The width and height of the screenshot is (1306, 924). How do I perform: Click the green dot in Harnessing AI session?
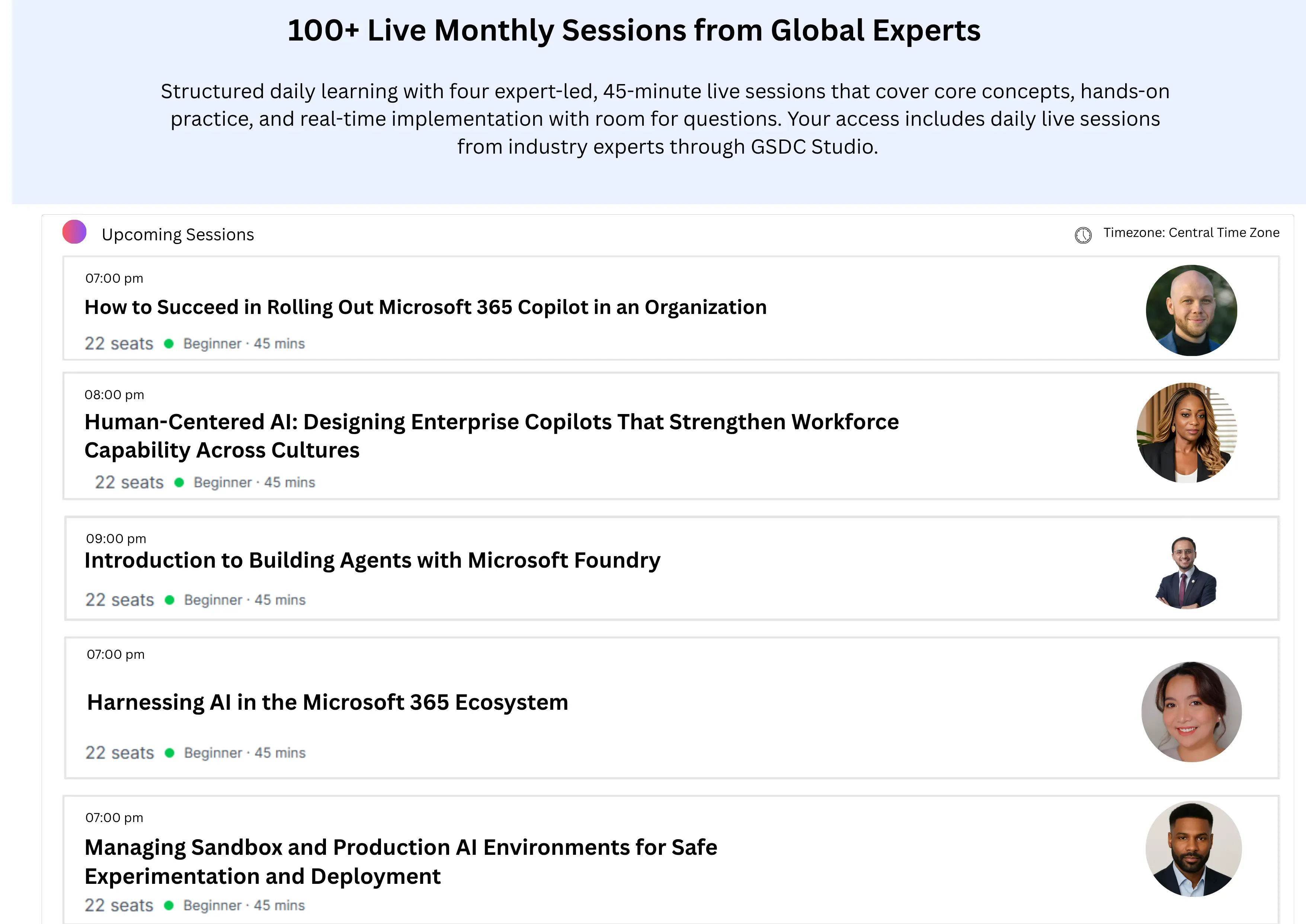click(169, 753)
